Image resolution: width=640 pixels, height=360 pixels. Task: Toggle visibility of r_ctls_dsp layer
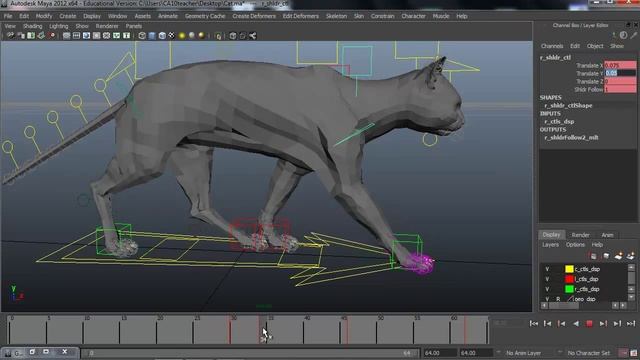(x=547, y=289)
